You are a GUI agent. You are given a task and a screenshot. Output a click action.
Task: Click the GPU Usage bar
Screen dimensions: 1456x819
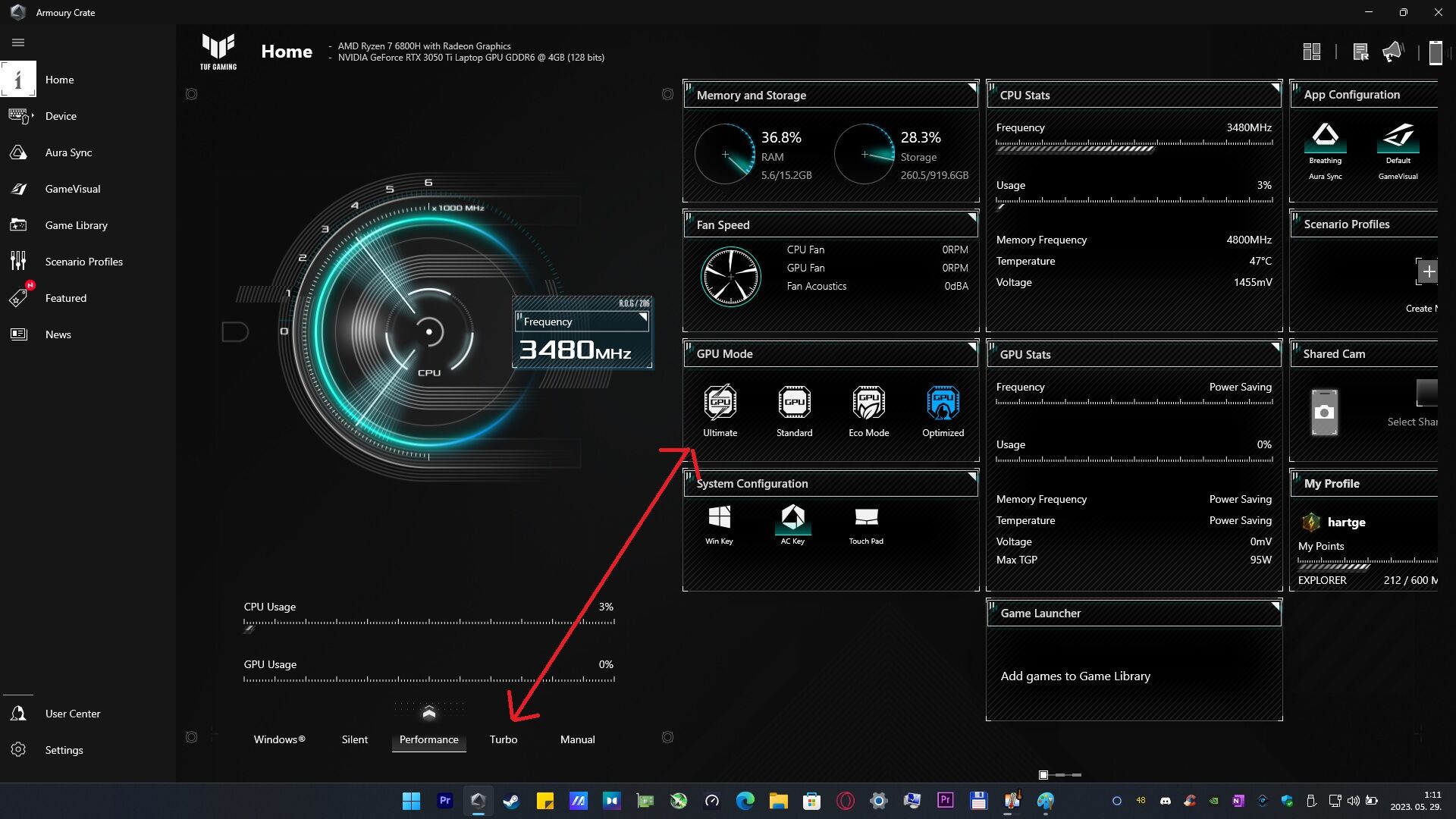tap(428, 680)
